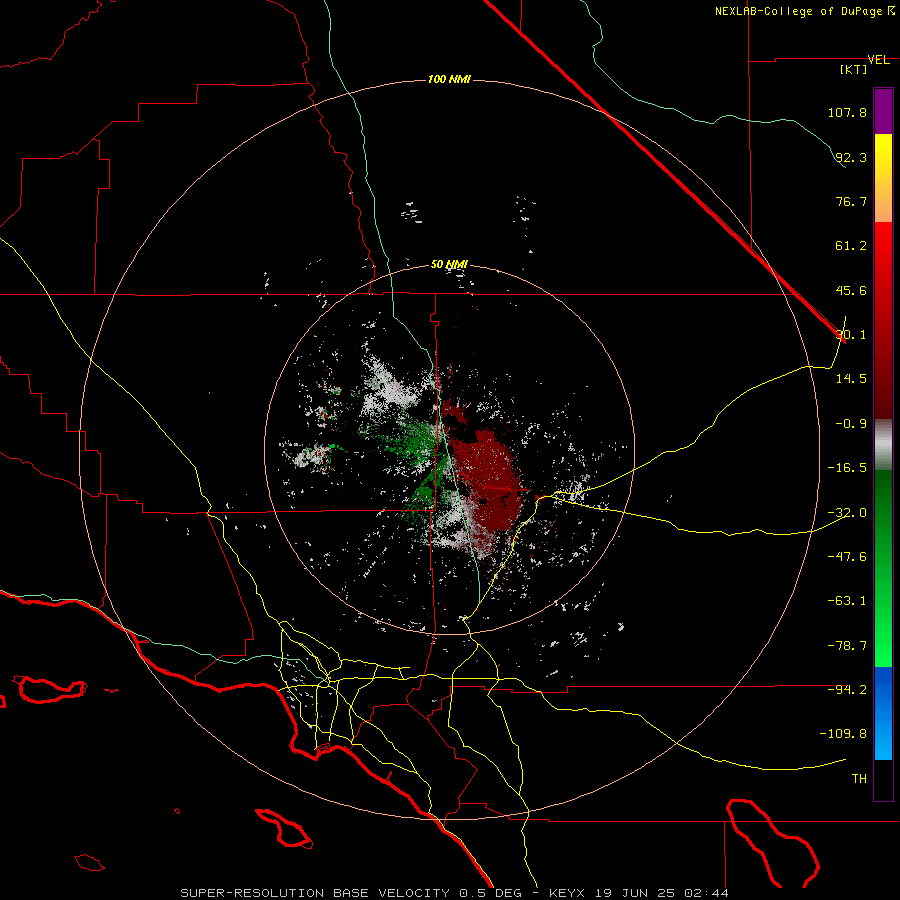Click the Super-Resolution Base Velocity footer caption
This screenshot has width=900, height=900.
(x=455, y=893)
